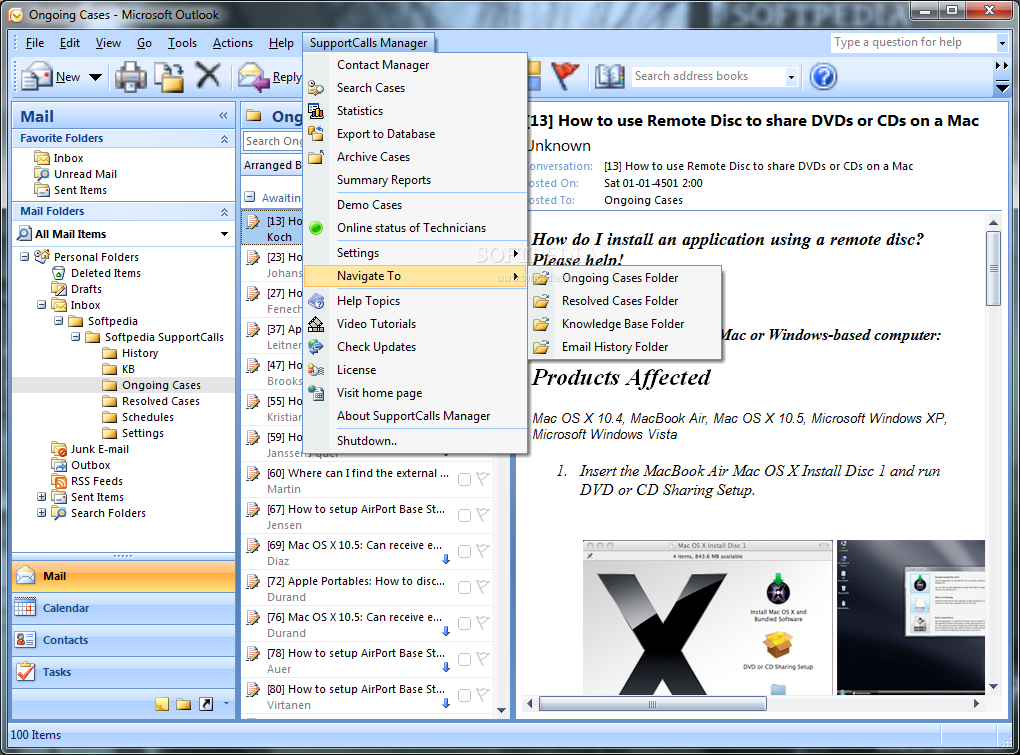This screenshot has height=755, width=1020.
Task: Click the Print toolbar icon
Action: (131, 77)
